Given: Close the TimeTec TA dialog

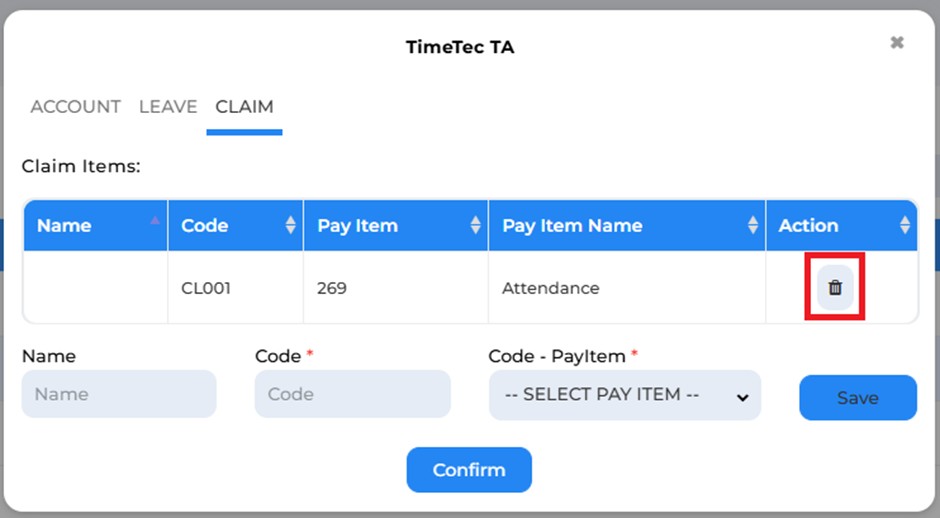Looking at the screenshot, I should click(897, 43).
